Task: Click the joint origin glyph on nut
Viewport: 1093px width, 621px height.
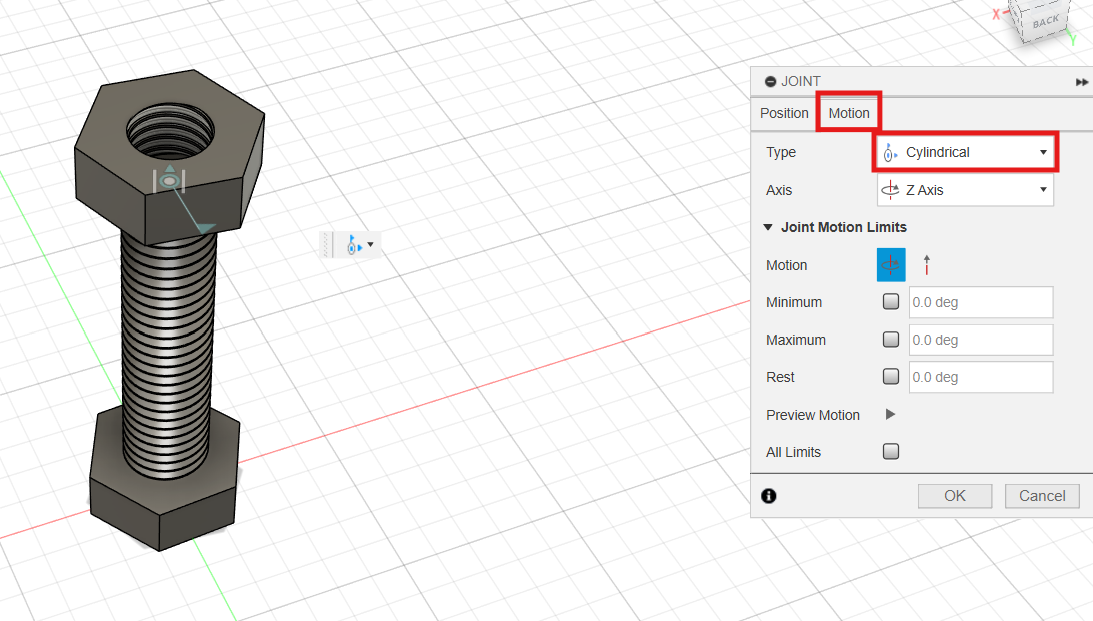Action: coord(169,181)
